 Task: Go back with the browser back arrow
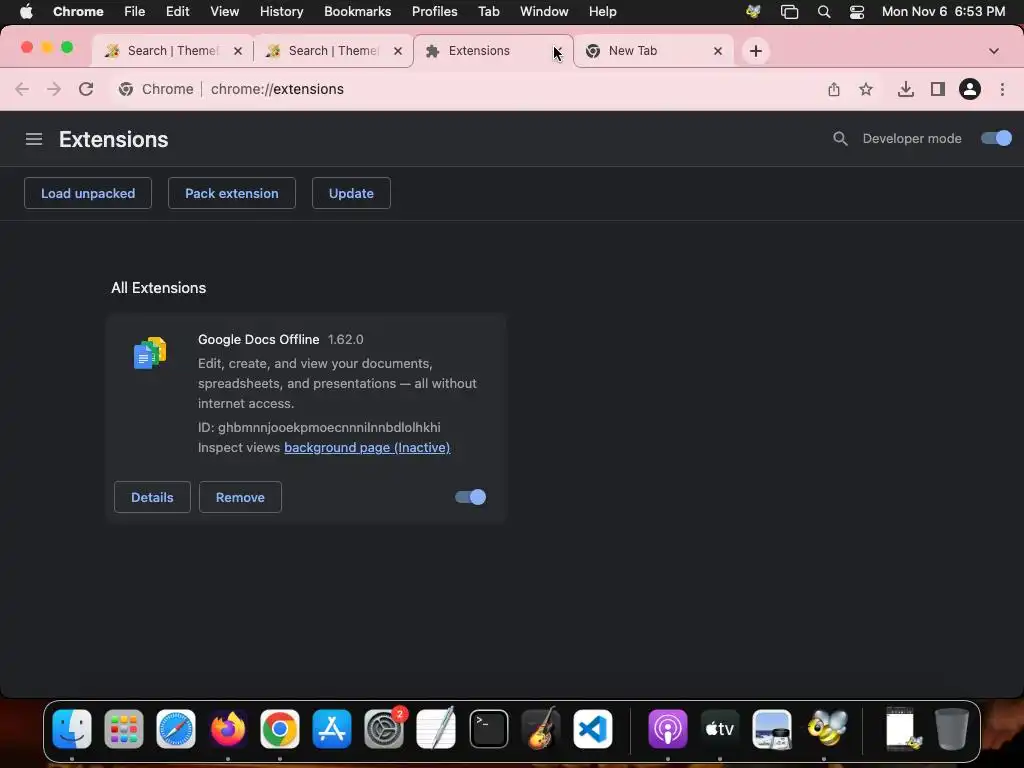tap(22, 89)
